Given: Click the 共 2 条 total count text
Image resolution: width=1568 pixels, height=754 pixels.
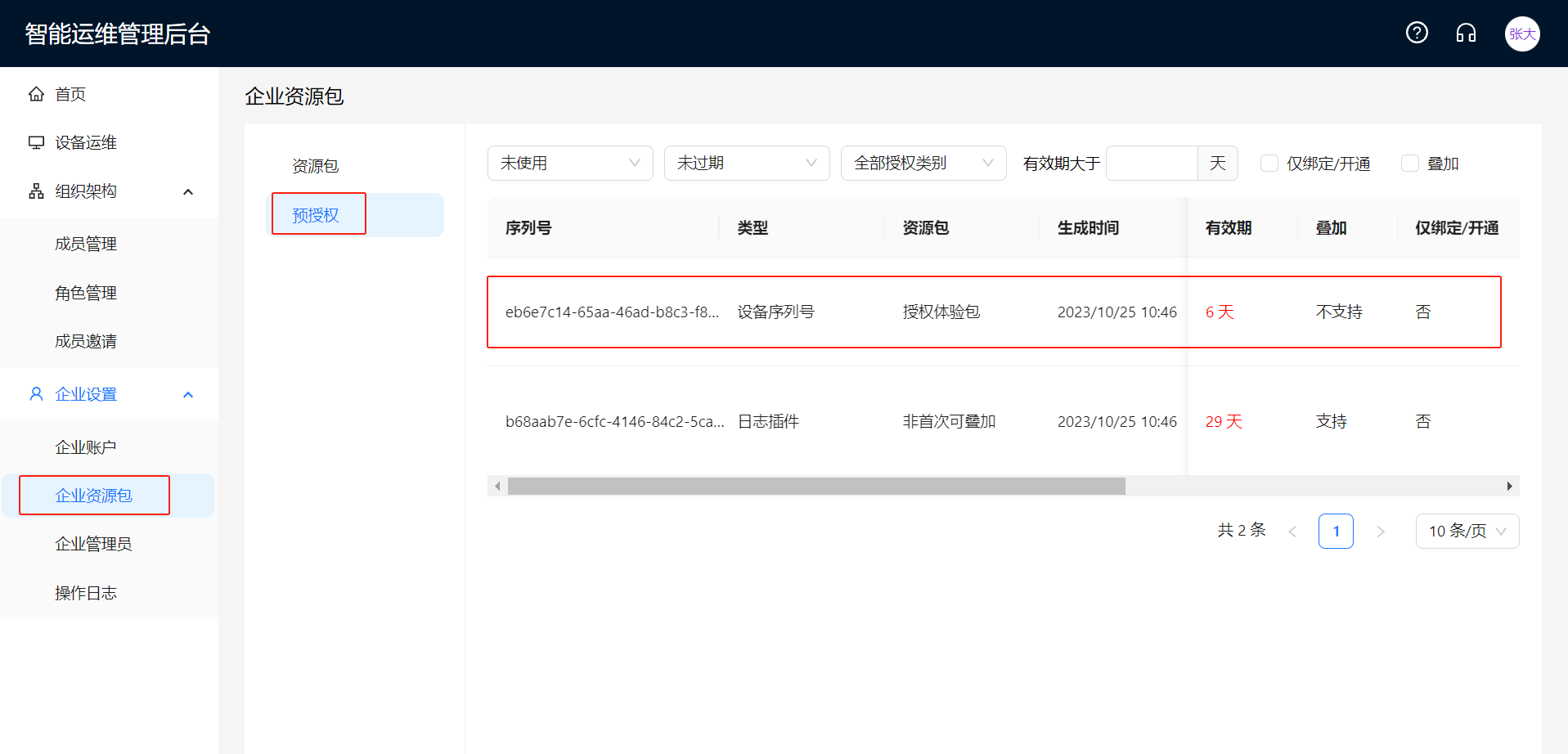Looking at the screenshot, I should tap(1242, 531).
